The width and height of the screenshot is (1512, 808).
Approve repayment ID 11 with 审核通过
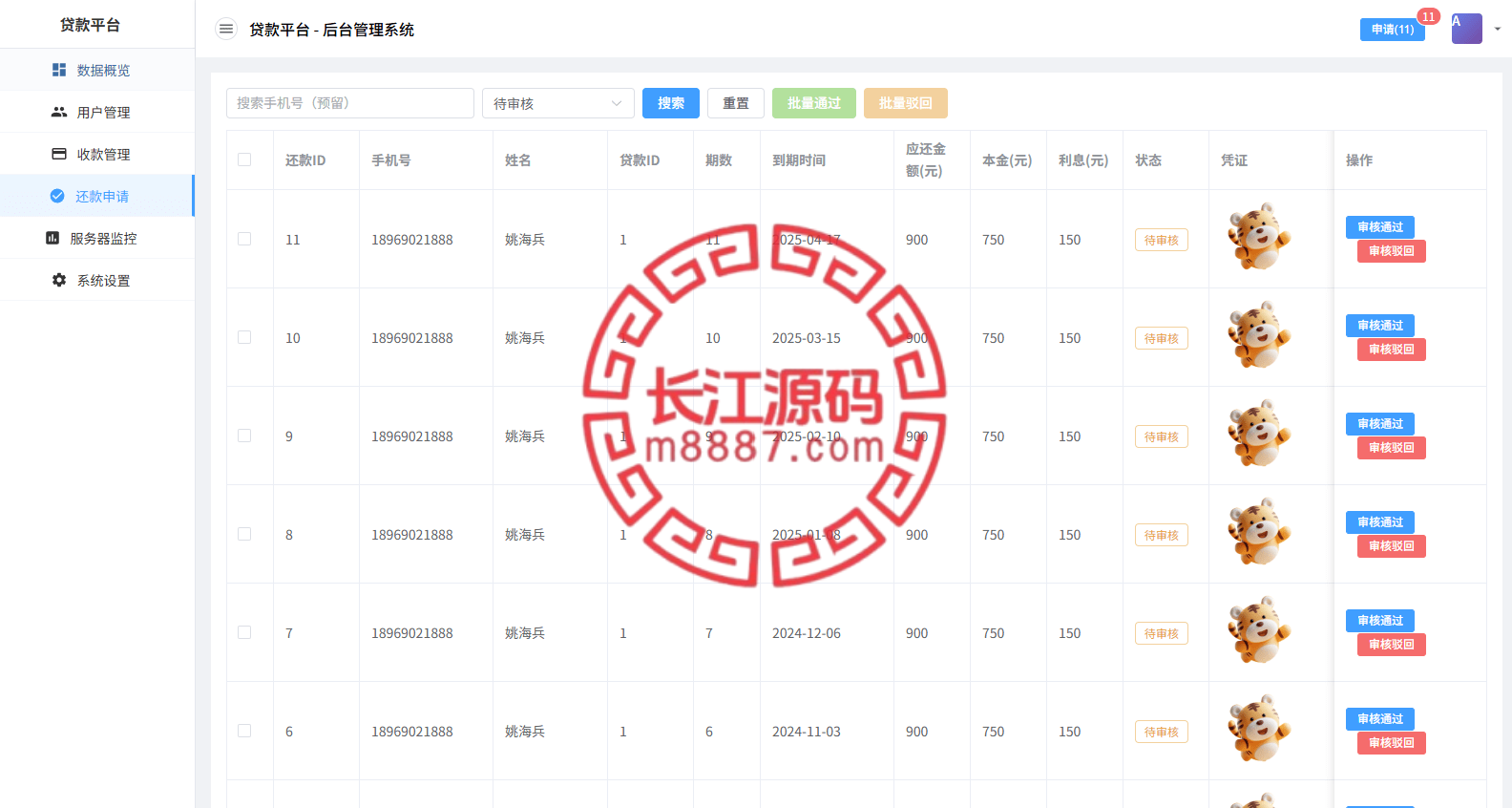tap(1380, 227)
